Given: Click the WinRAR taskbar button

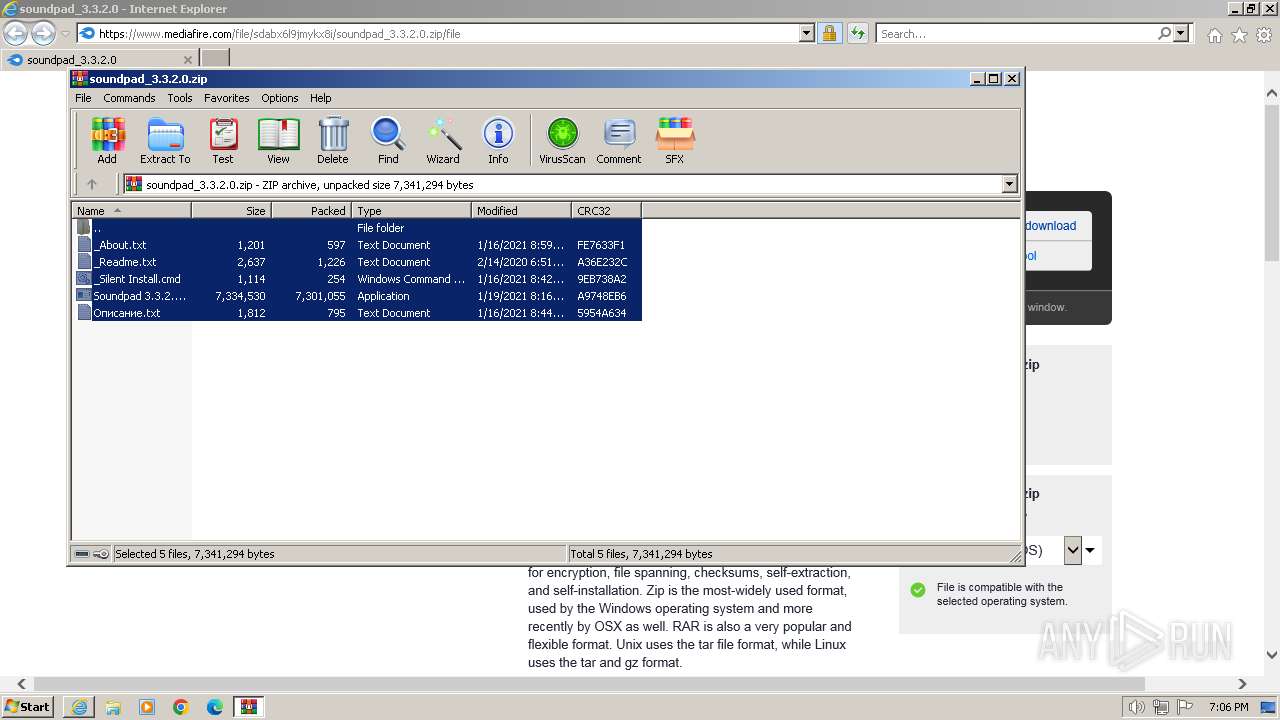Looking at the screenshot, I should click(x=248, y=707).
